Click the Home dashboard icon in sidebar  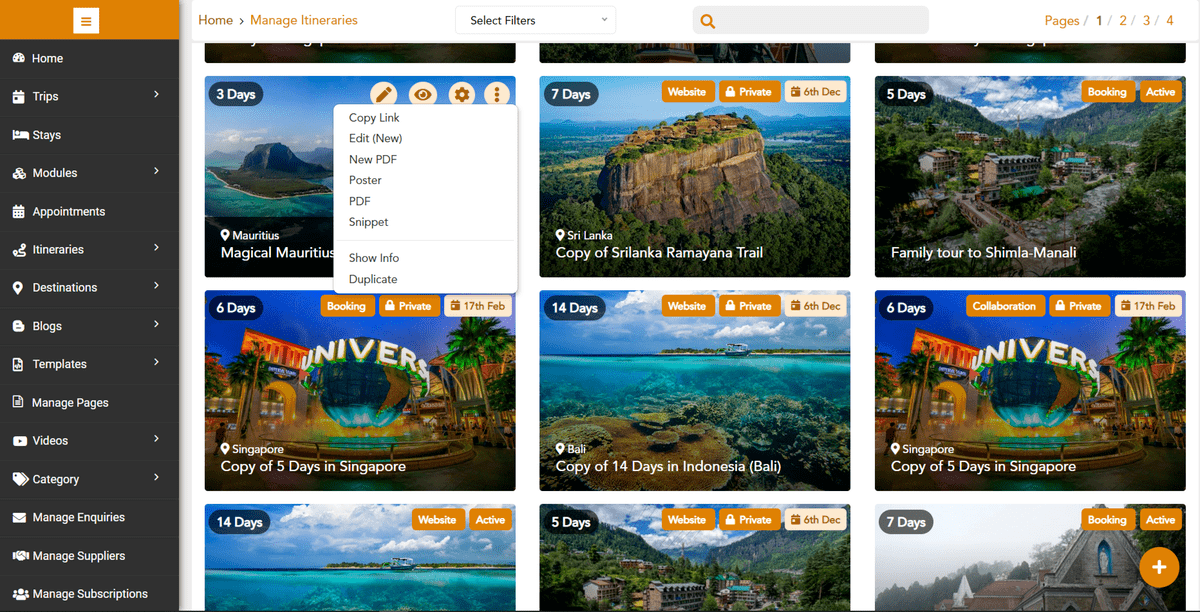pyautogui.click(x=19, y=58)
